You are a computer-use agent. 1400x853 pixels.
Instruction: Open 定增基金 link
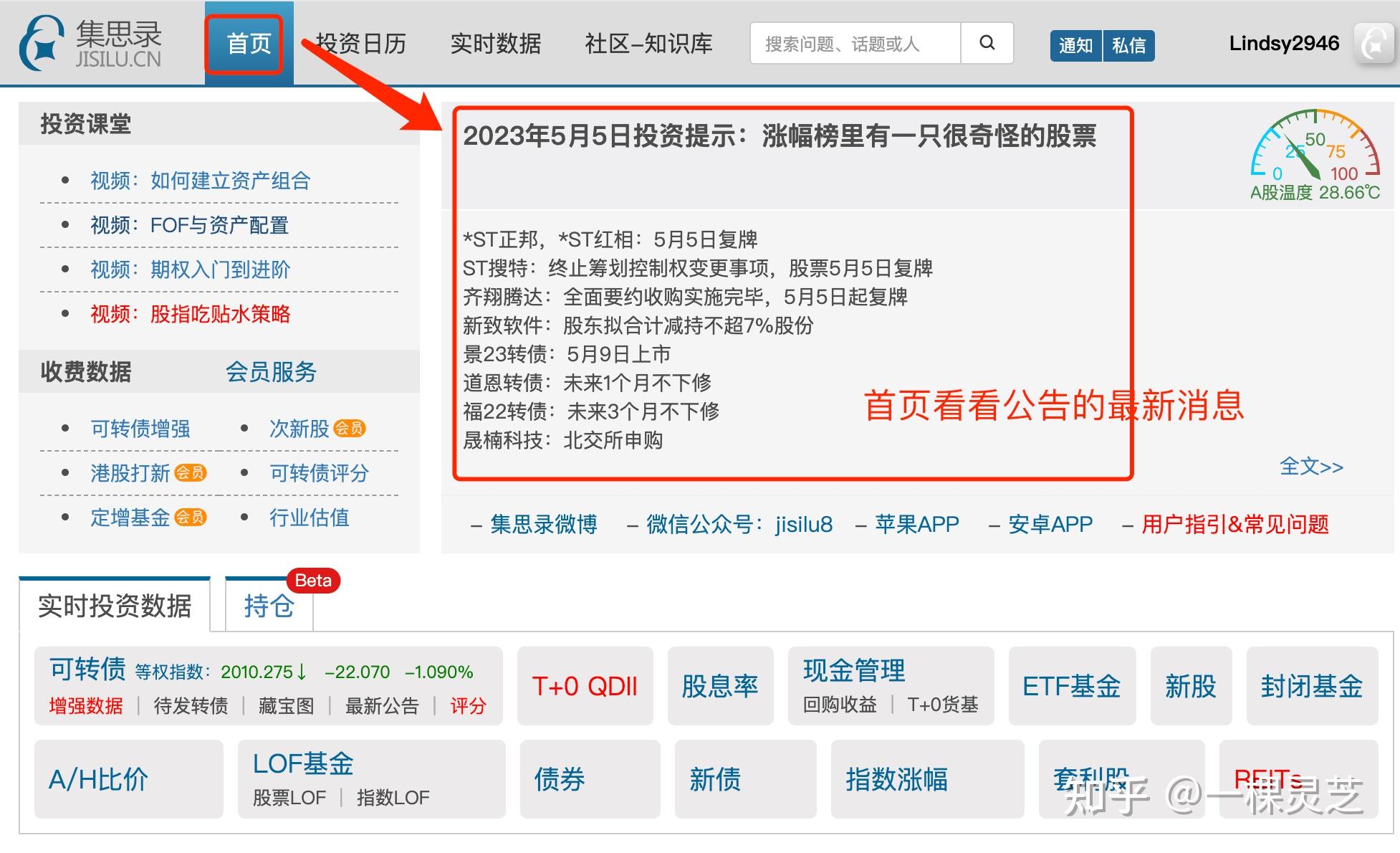(130, 518)
